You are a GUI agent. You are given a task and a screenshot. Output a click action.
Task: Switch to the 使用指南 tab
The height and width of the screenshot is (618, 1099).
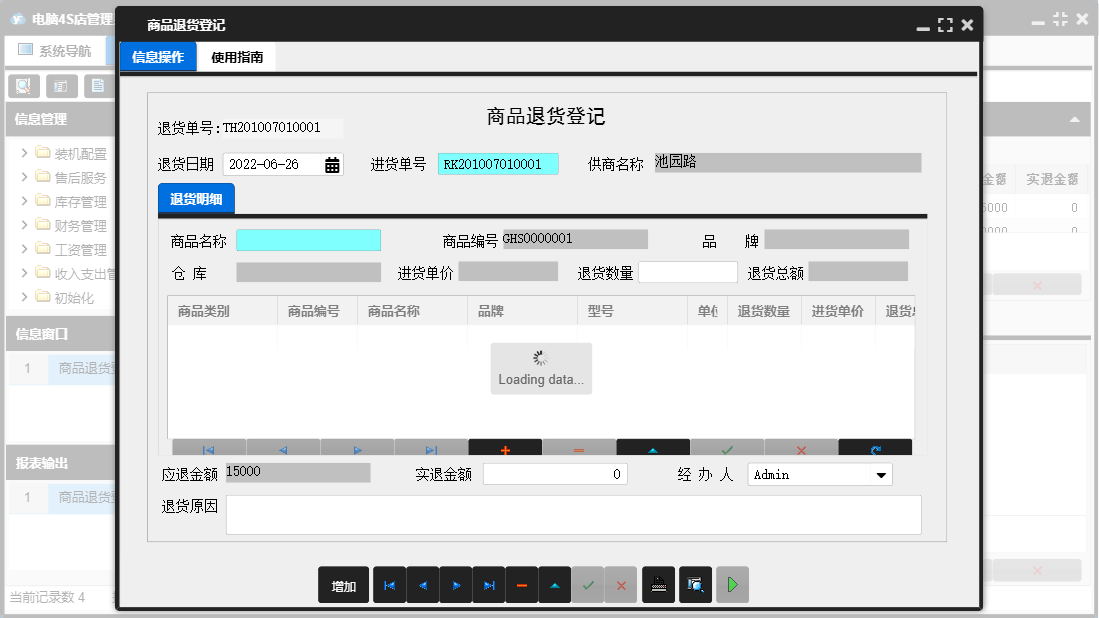point(240,57)
